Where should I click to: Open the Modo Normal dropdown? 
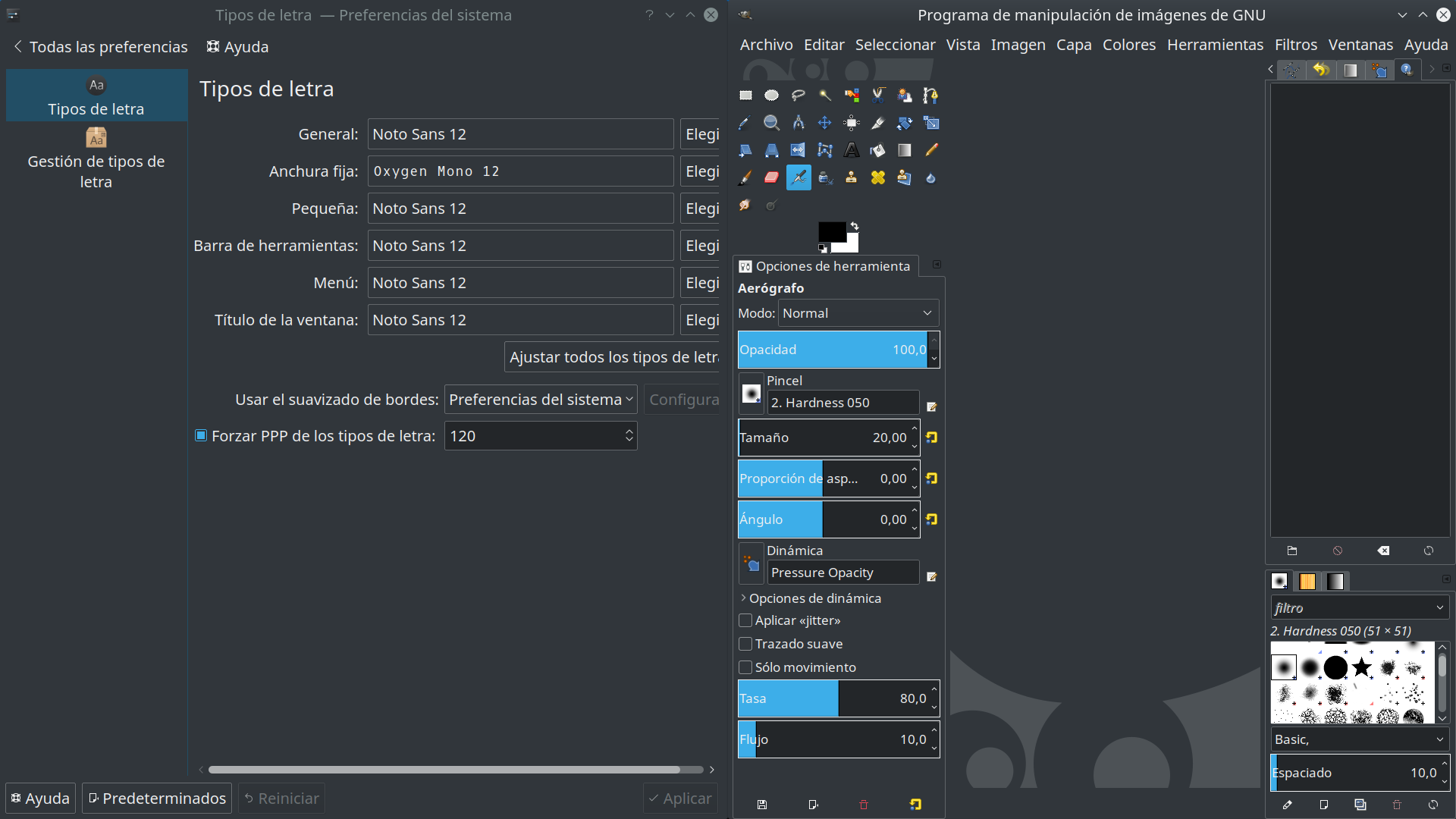(858, 313)
